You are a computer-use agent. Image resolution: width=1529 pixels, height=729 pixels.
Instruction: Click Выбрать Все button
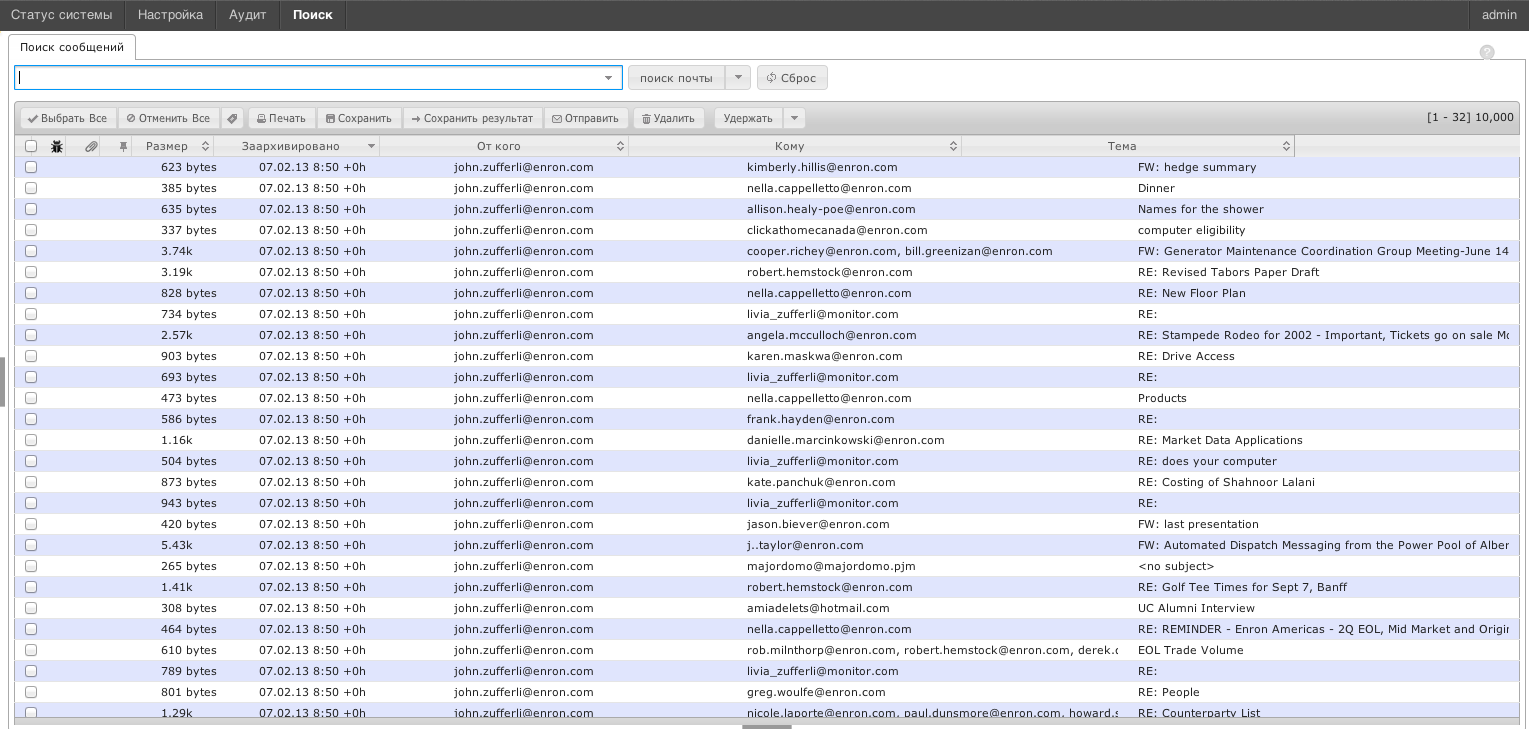68,118
